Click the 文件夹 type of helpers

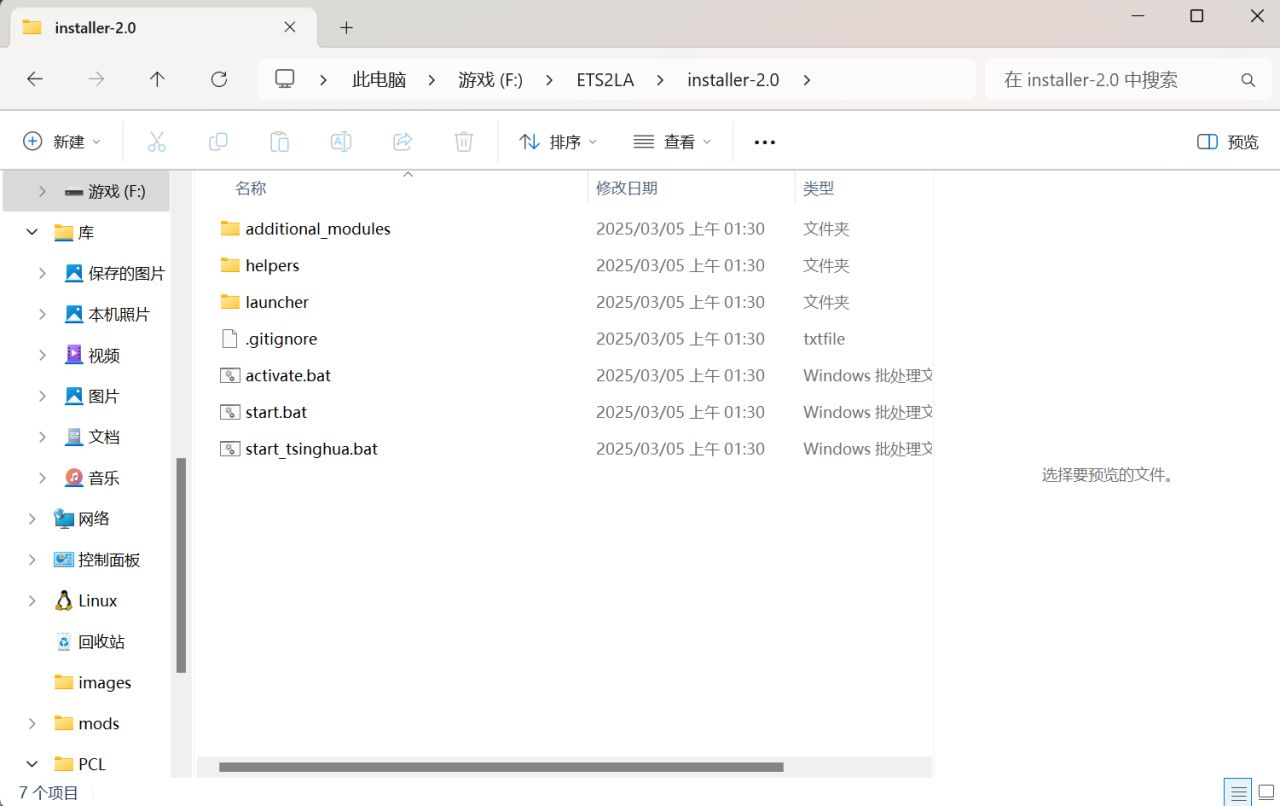826,265
